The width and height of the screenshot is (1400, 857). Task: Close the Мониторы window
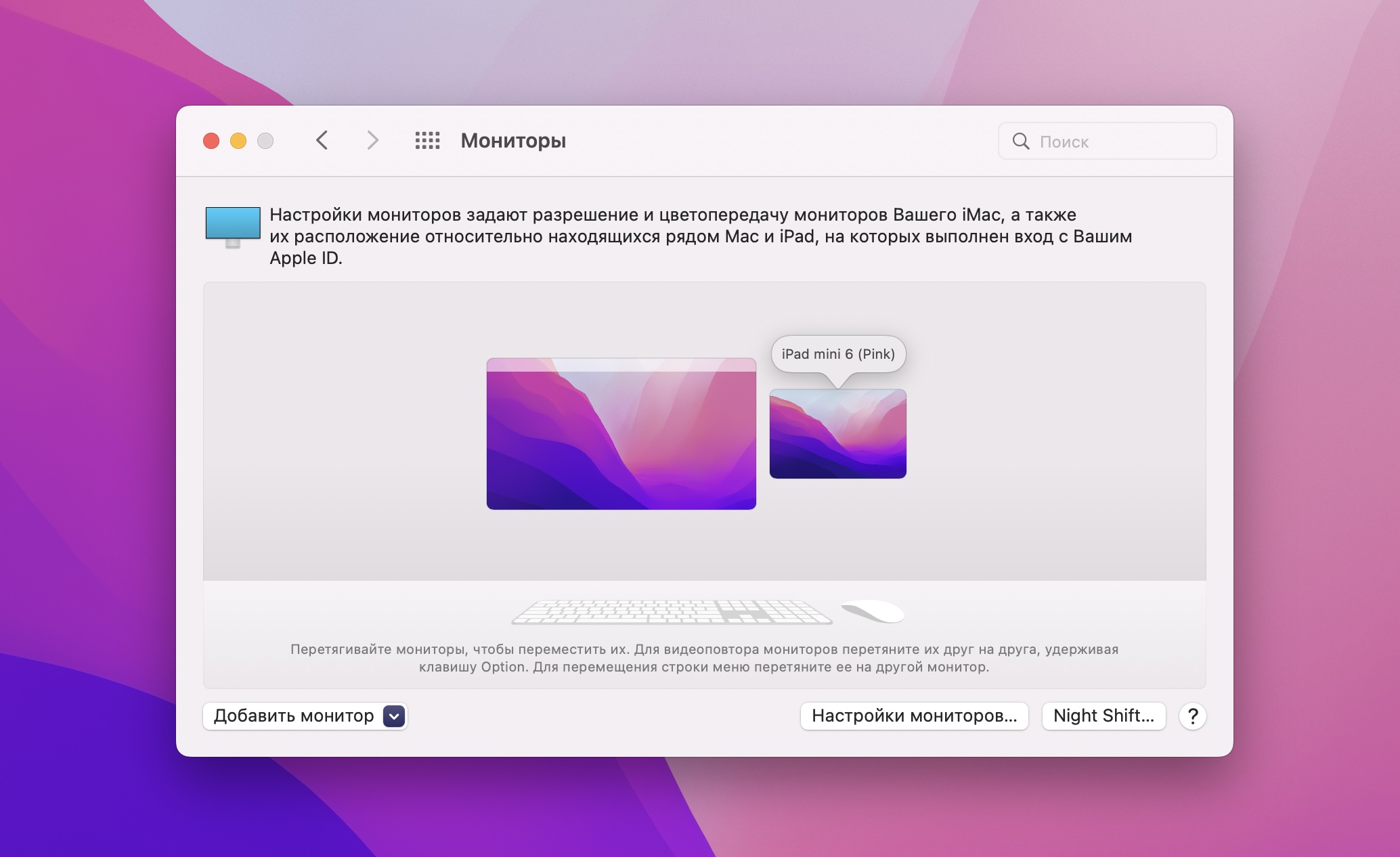[x=211, y=141]
